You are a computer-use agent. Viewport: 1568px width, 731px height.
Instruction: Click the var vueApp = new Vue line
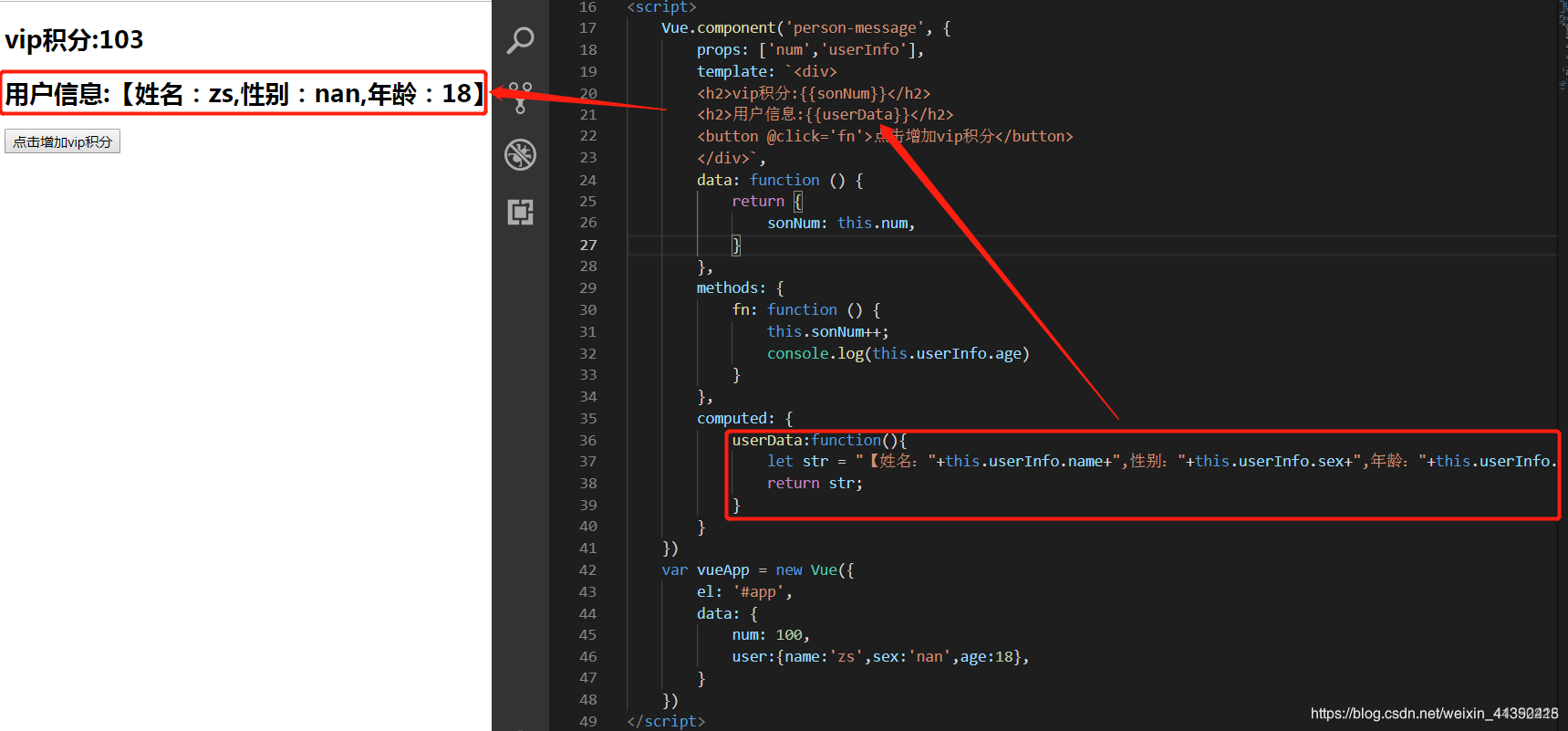point(758,570)
